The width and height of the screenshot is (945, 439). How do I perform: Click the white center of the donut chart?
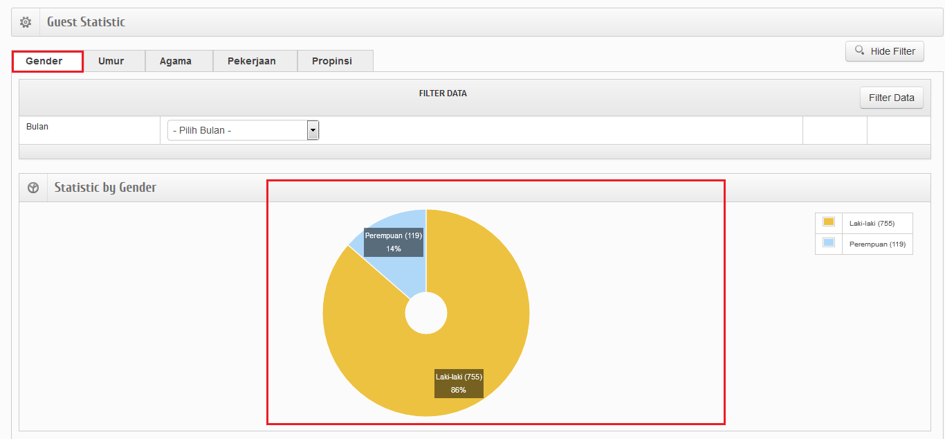click(x=426, y=313)
